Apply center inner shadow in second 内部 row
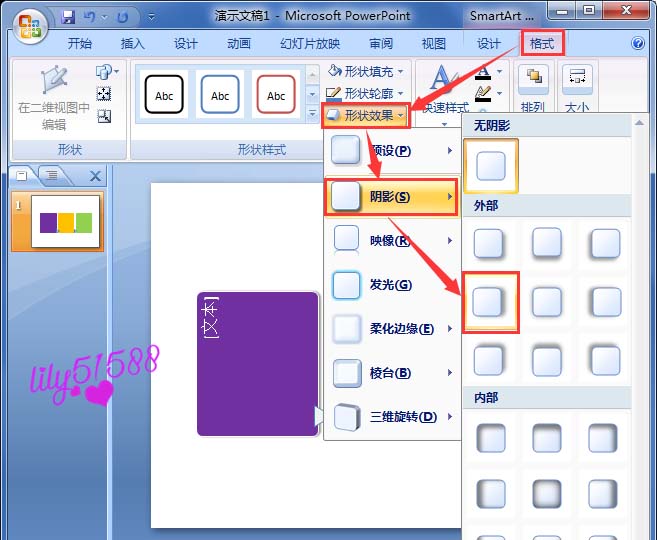Image resolution: width=657 pixels, height=540 pixels. click(546, 494)
